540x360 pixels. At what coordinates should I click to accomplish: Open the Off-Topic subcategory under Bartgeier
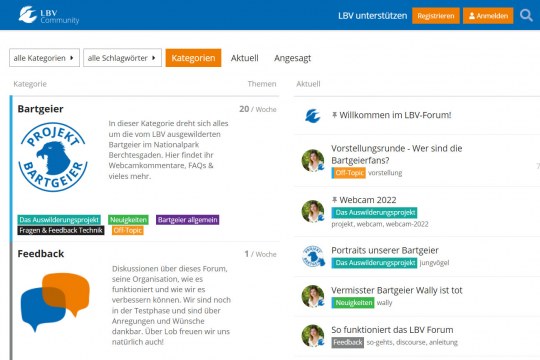click(x=128, y=230)
